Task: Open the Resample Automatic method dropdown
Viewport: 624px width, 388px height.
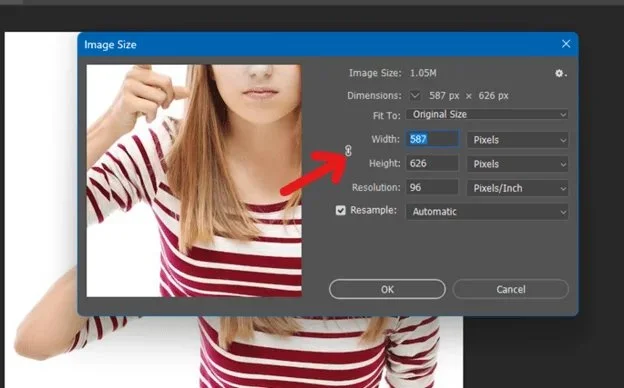Action: (x=487, y=212)
